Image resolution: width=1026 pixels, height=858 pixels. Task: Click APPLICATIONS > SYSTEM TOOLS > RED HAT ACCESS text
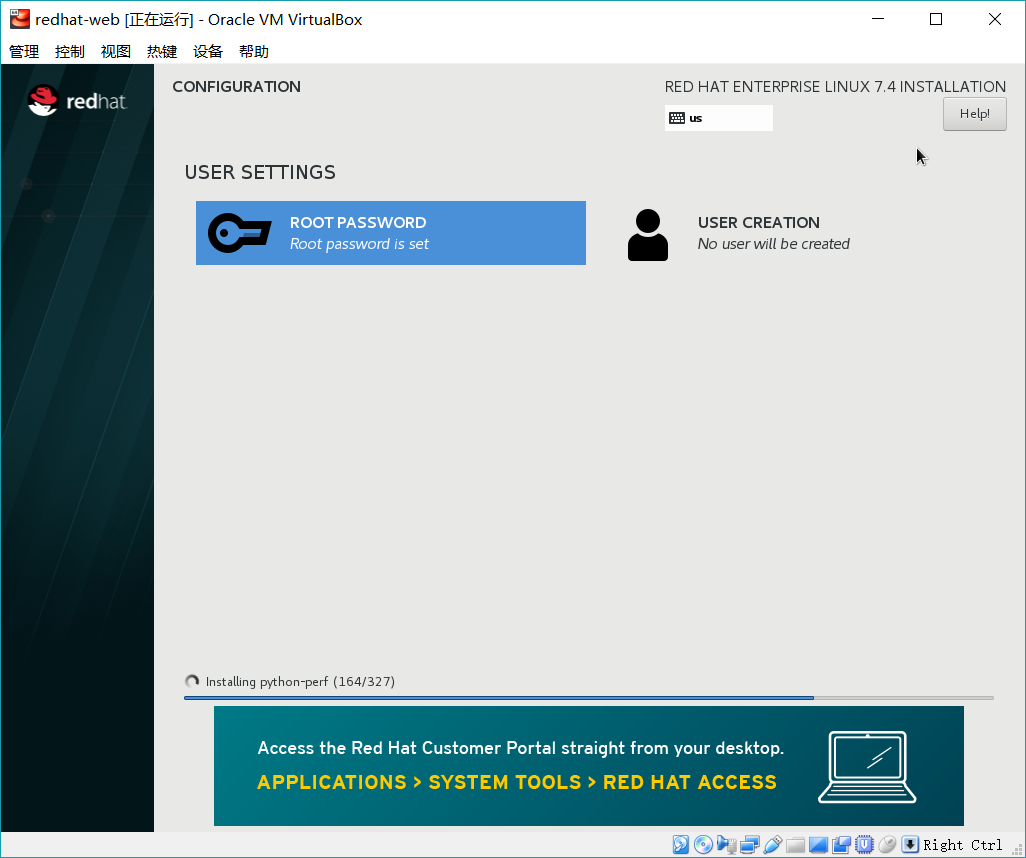[x=517, y=782]
